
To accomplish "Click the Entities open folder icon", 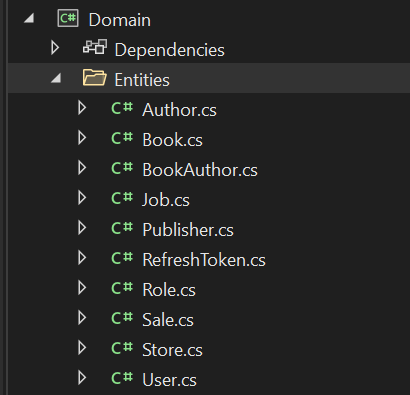I will click(95, 77).
